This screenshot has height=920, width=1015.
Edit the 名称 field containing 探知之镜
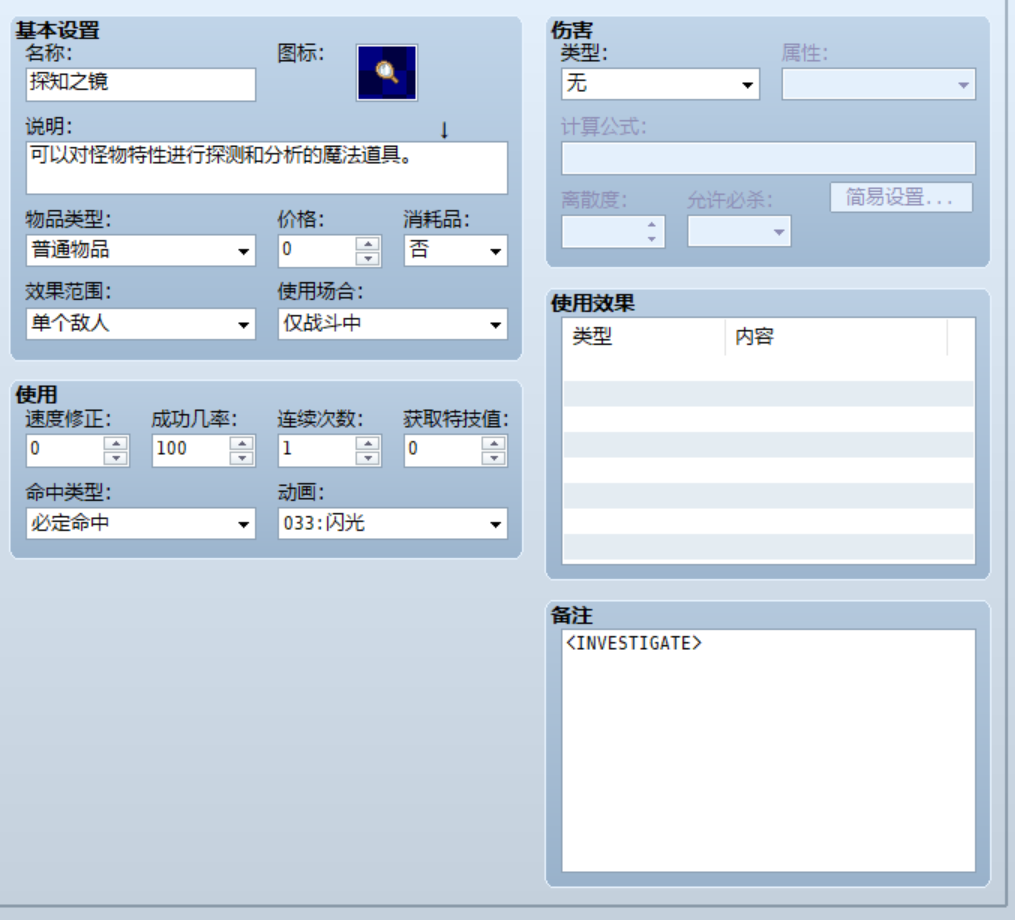click(x=140, y=84)
